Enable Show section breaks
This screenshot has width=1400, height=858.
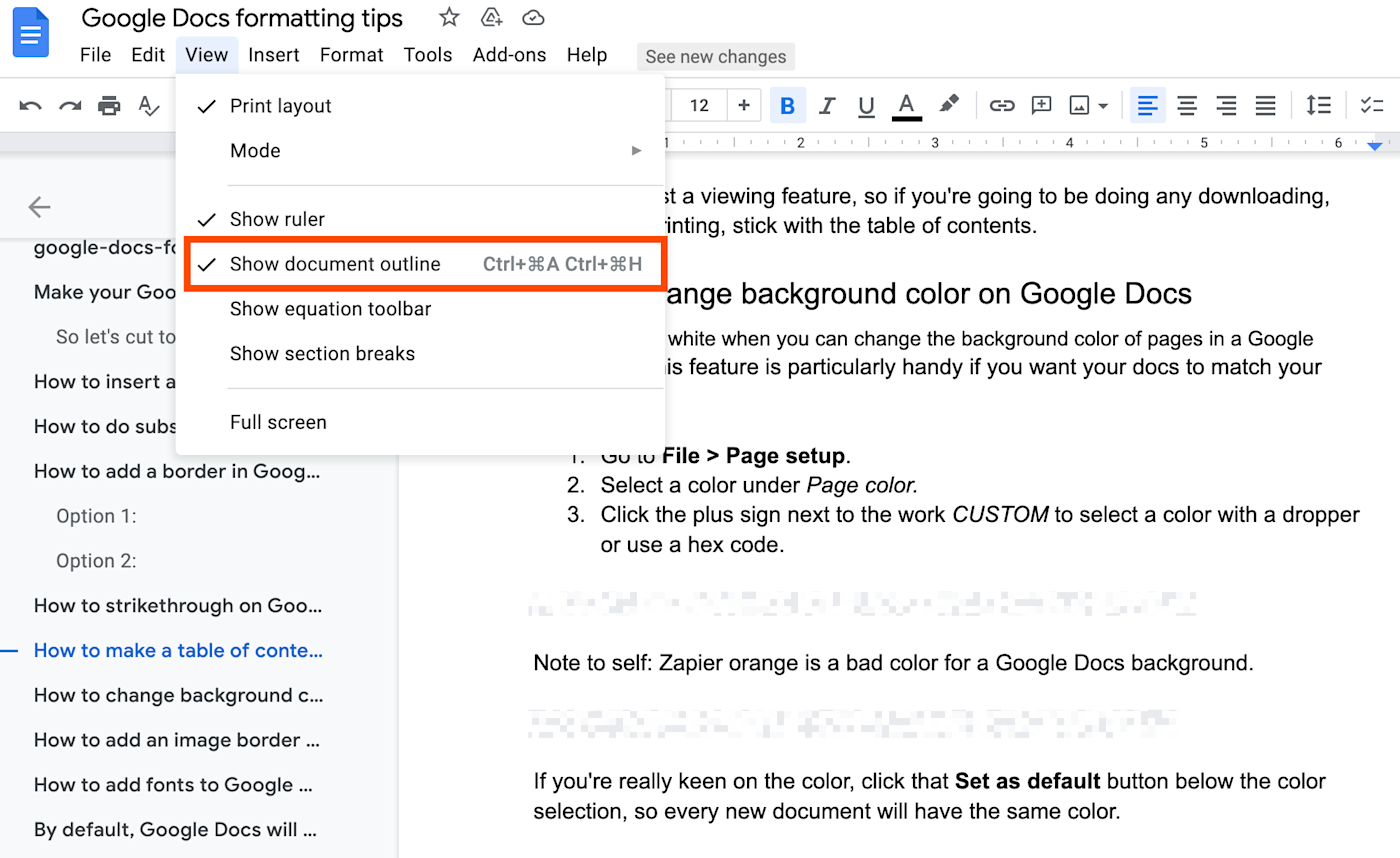tap(420, 354)
